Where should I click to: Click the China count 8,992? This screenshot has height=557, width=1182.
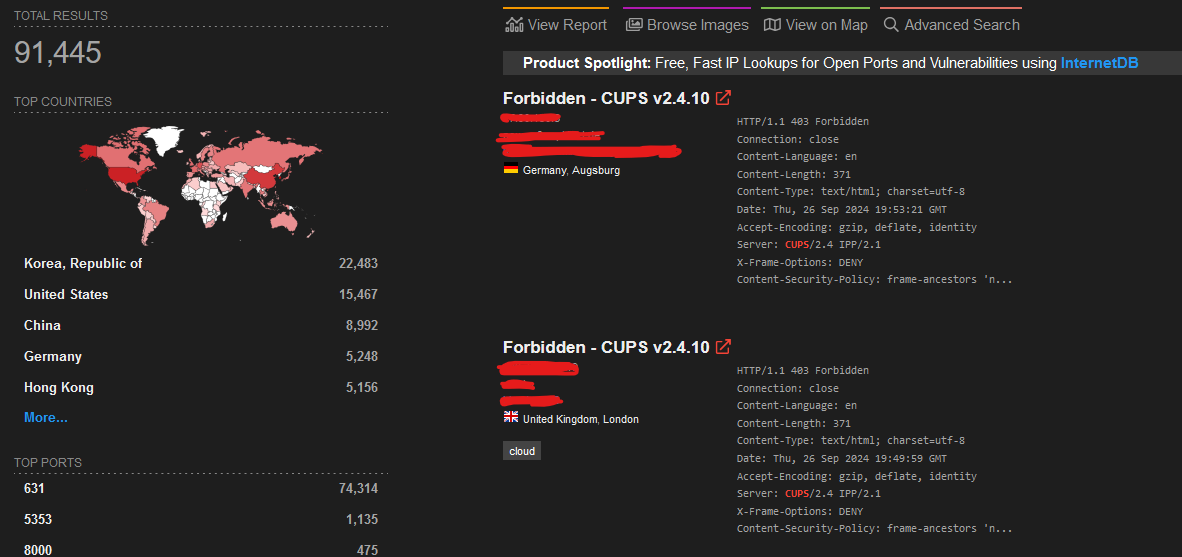pos(362,326)
